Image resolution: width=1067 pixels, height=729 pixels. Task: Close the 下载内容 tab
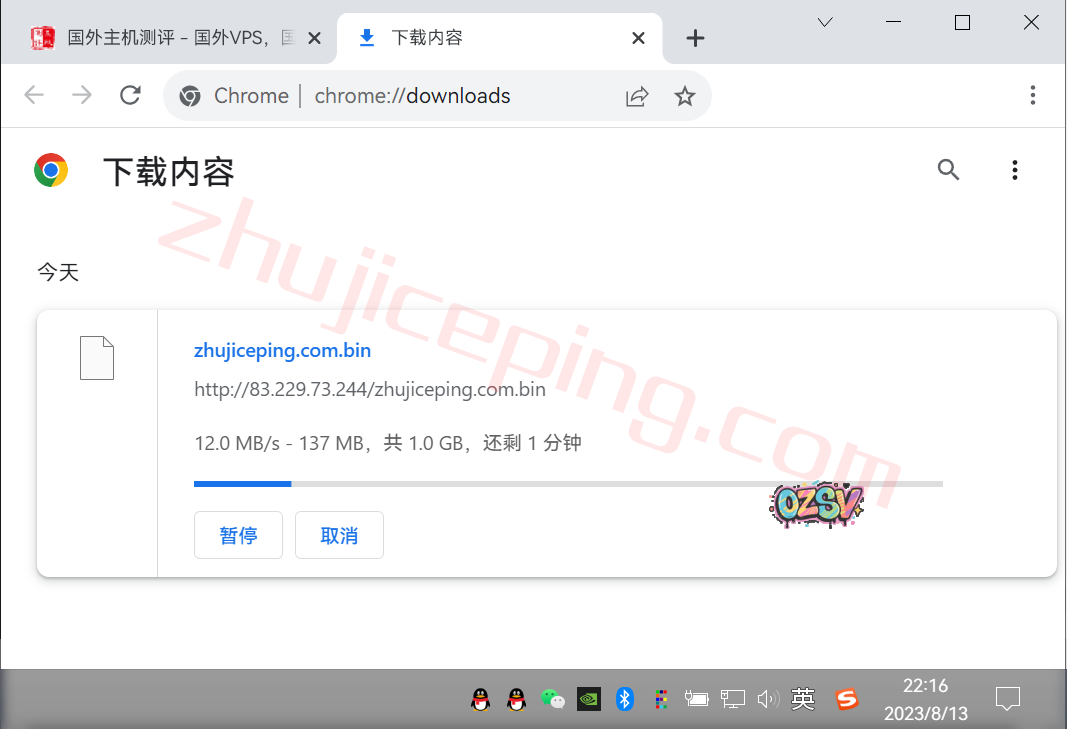click(639, 38)
